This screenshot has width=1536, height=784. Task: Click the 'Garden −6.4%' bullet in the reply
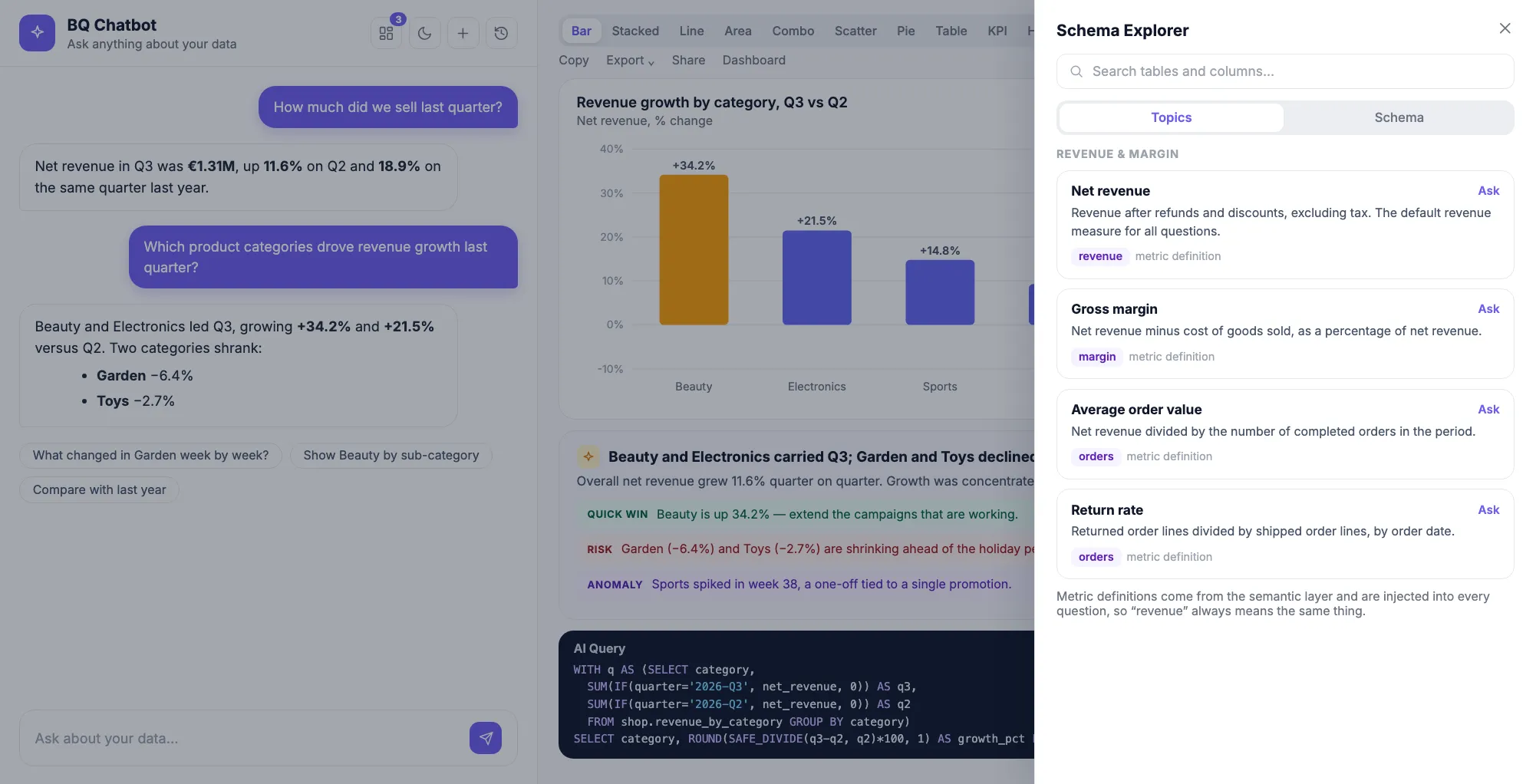point(145,375)
